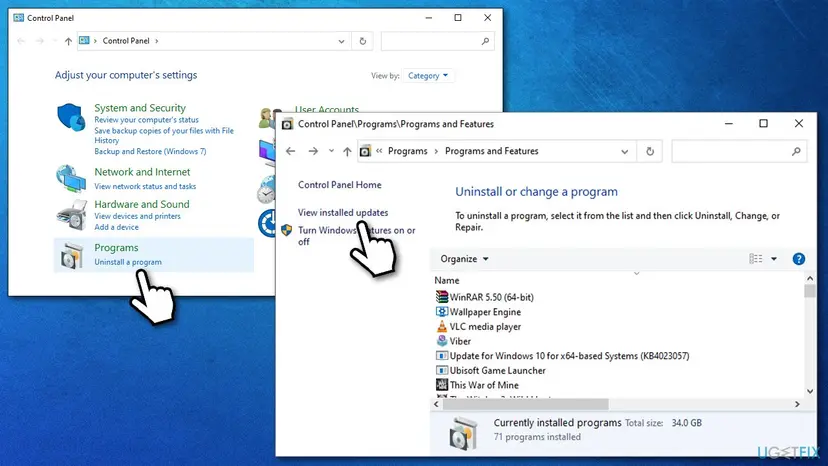Click the WinRAR icon in the list
This screenshot has width=828, height=466.
(x=441, y=297)
